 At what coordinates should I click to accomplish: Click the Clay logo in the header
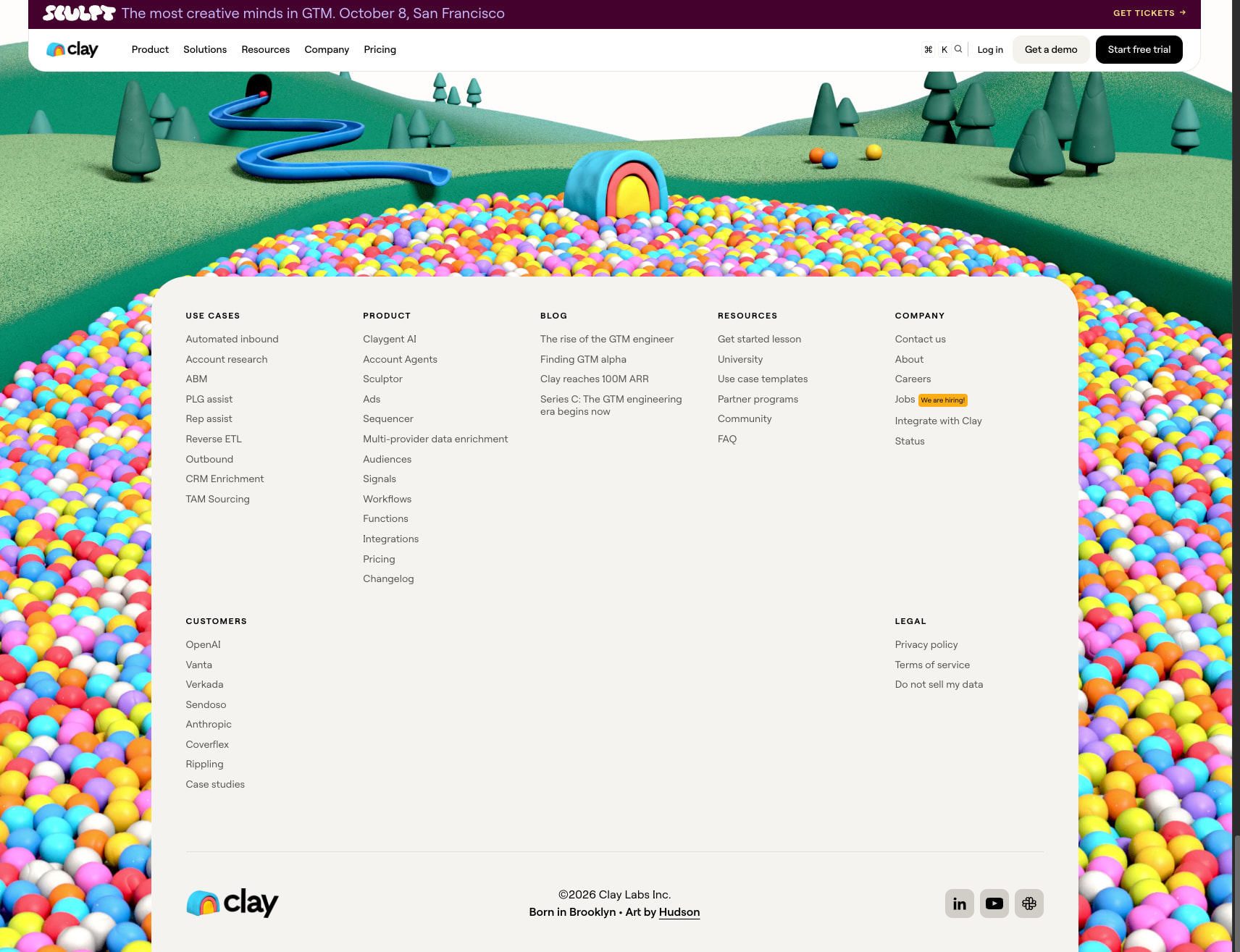(x=72, y=49)
